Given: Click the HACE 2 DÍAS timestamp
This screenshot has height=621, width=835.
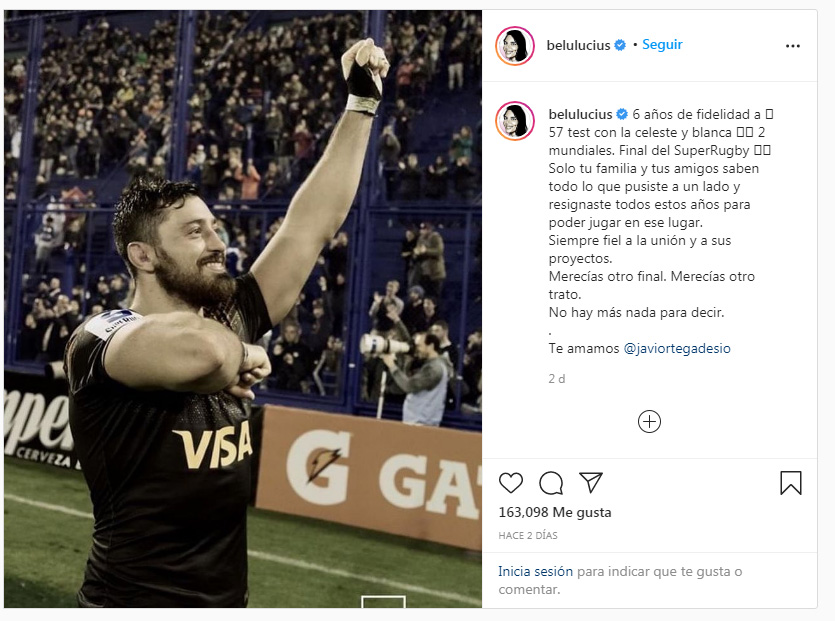Looking at the screenshot, I should coord(528,535).
